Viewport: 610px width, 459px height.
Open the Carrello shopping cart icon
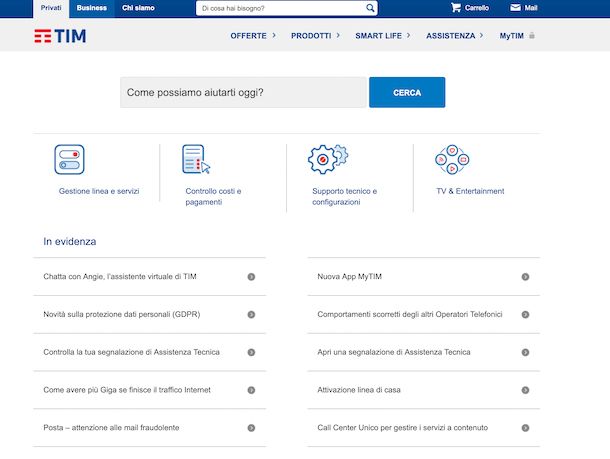point(456,7)
